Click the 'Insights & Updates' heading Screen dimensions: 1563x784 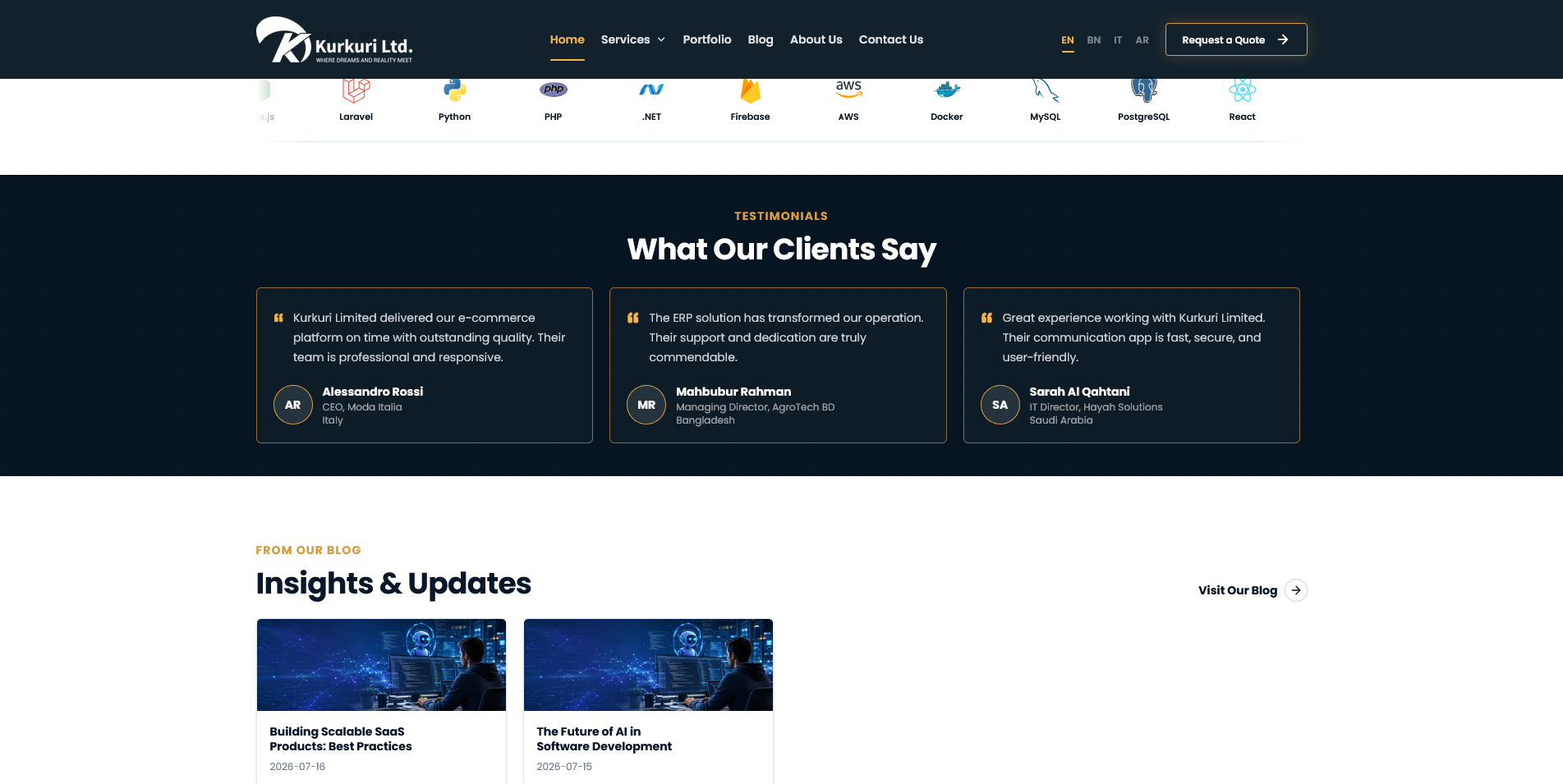click(x=393, y=584)
